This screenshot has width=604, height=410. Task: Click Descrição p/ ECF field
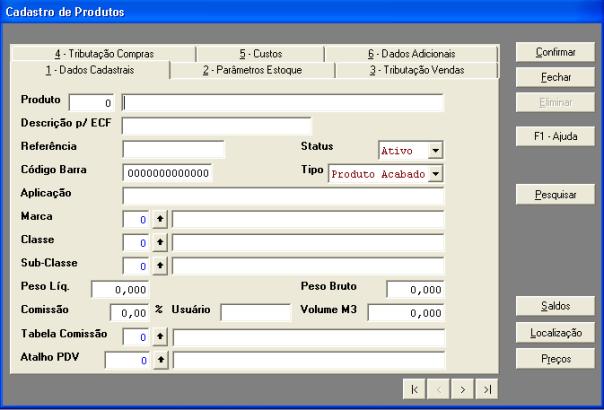[216, 126]
